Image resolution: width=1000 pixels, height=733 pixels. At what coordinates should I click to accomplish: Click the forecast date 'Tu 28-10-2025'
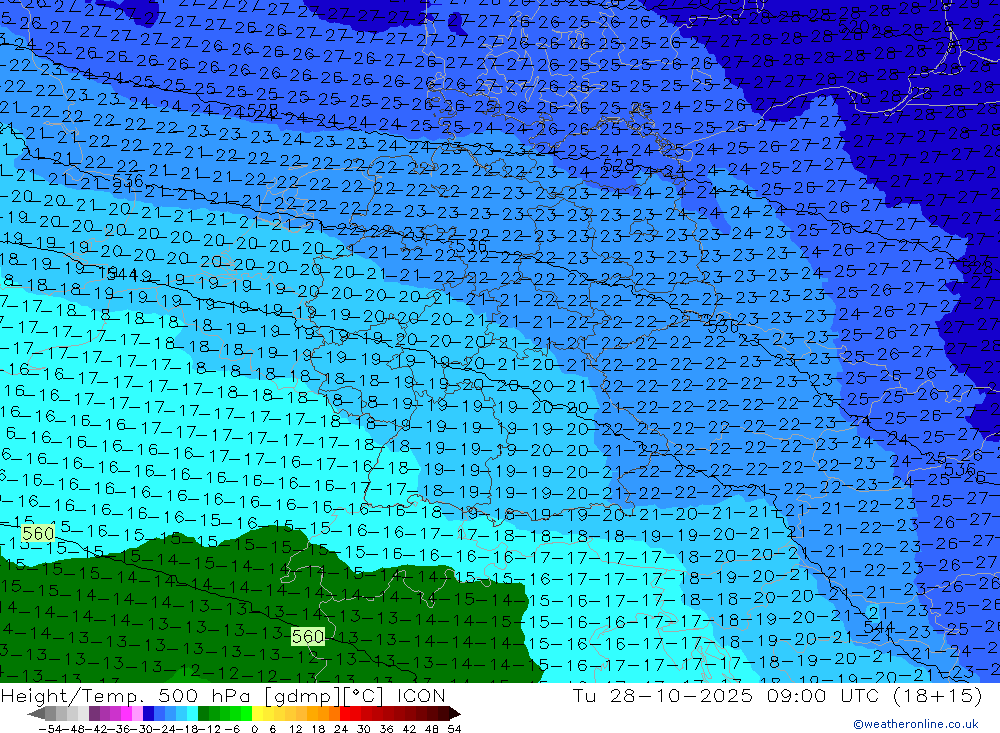point(663,695)
